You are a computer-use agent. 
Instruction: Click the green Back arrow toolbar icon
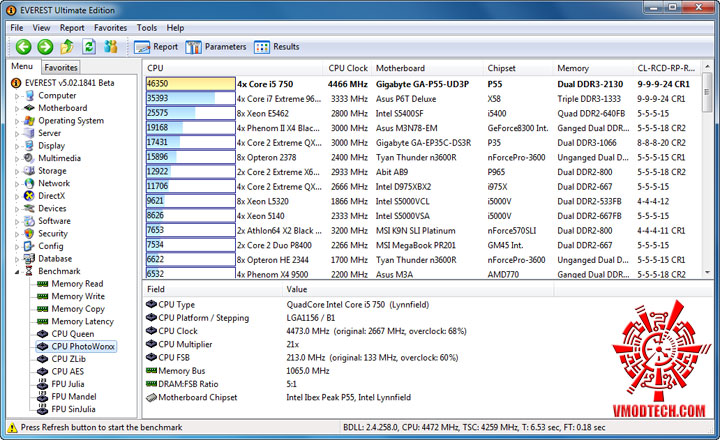click(x=23, y=47)
